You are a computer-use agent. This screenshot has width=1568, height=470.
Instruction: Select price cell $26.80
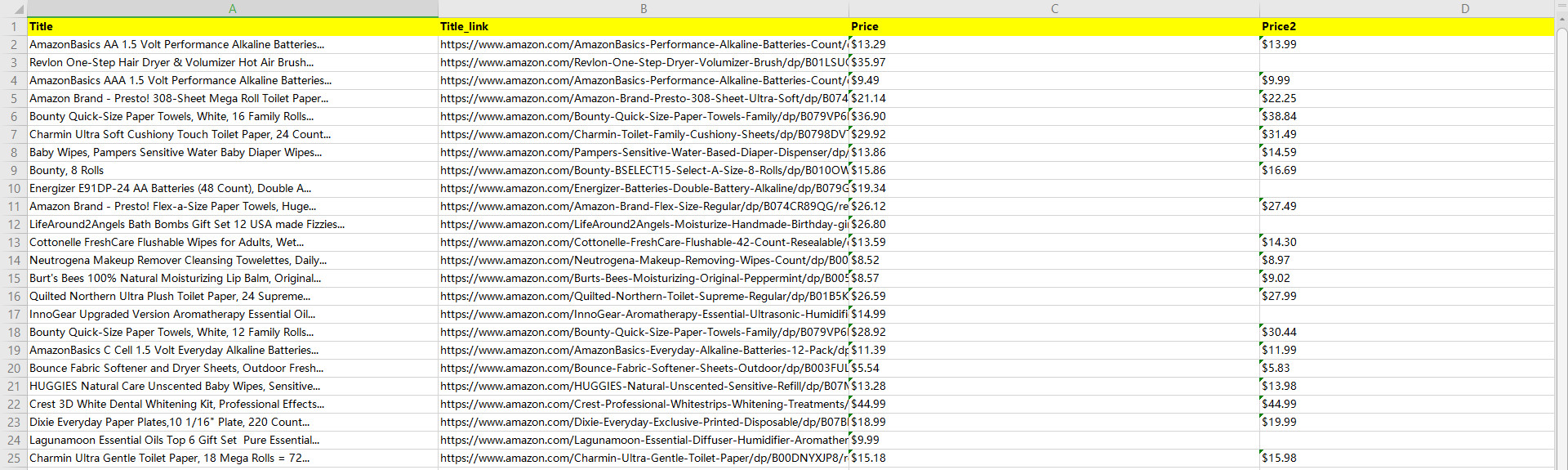pyautogui.click(x=1054, y=224)
